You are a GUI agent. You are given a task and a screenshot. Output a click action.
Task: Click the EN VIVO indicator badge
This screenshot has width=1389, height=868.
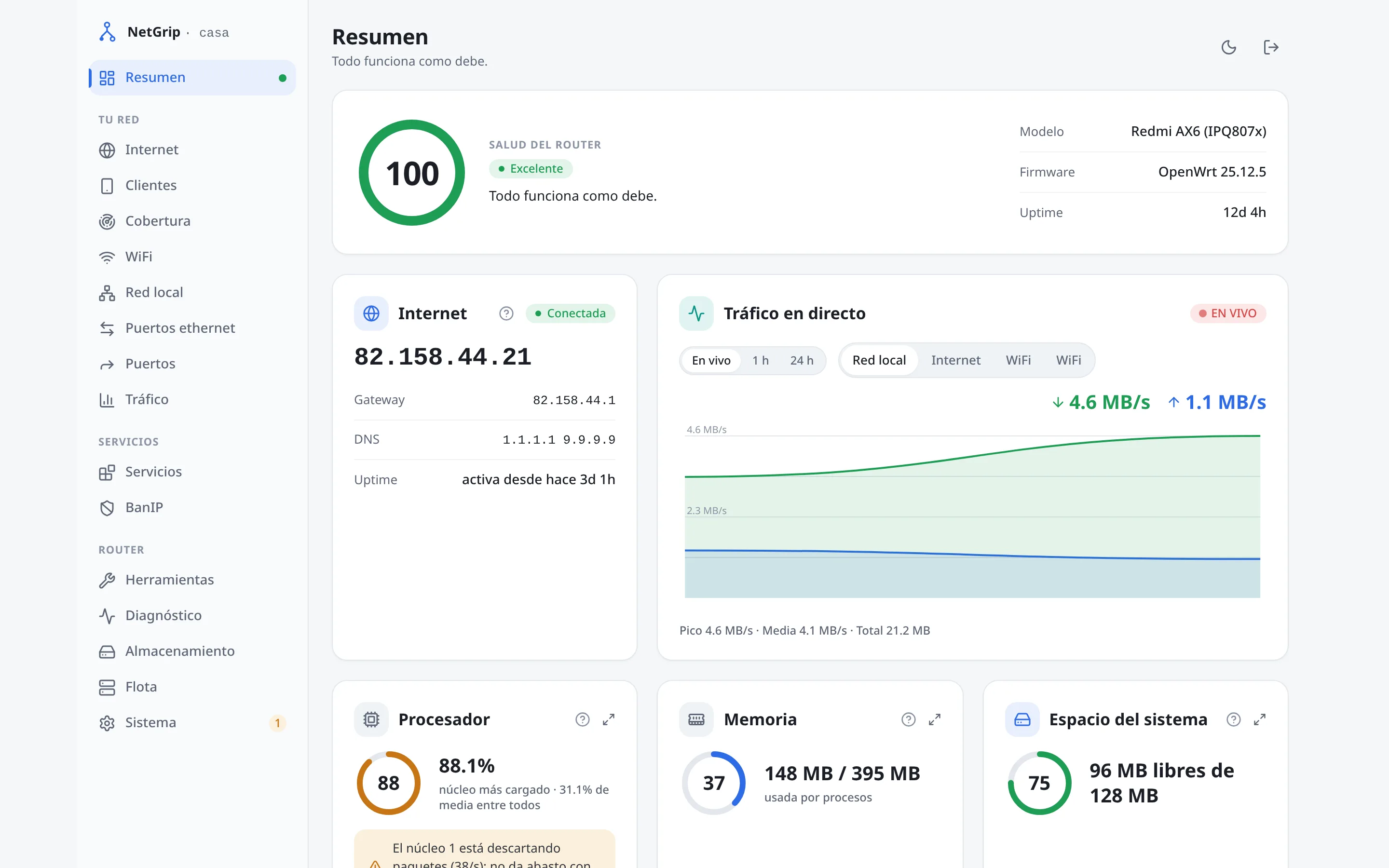(x=1228, y=313)
